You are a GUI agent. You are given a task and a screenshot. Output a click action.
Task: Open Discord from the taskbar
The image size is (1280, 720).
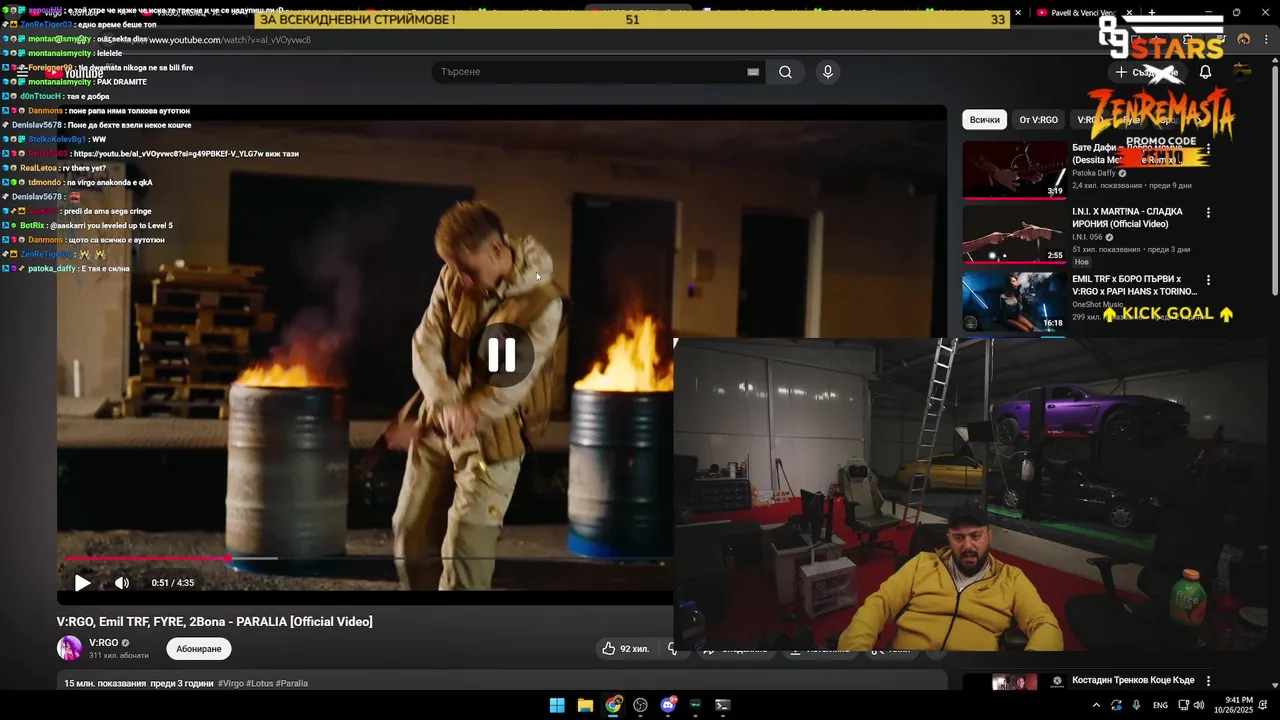[x=668, y=705]
